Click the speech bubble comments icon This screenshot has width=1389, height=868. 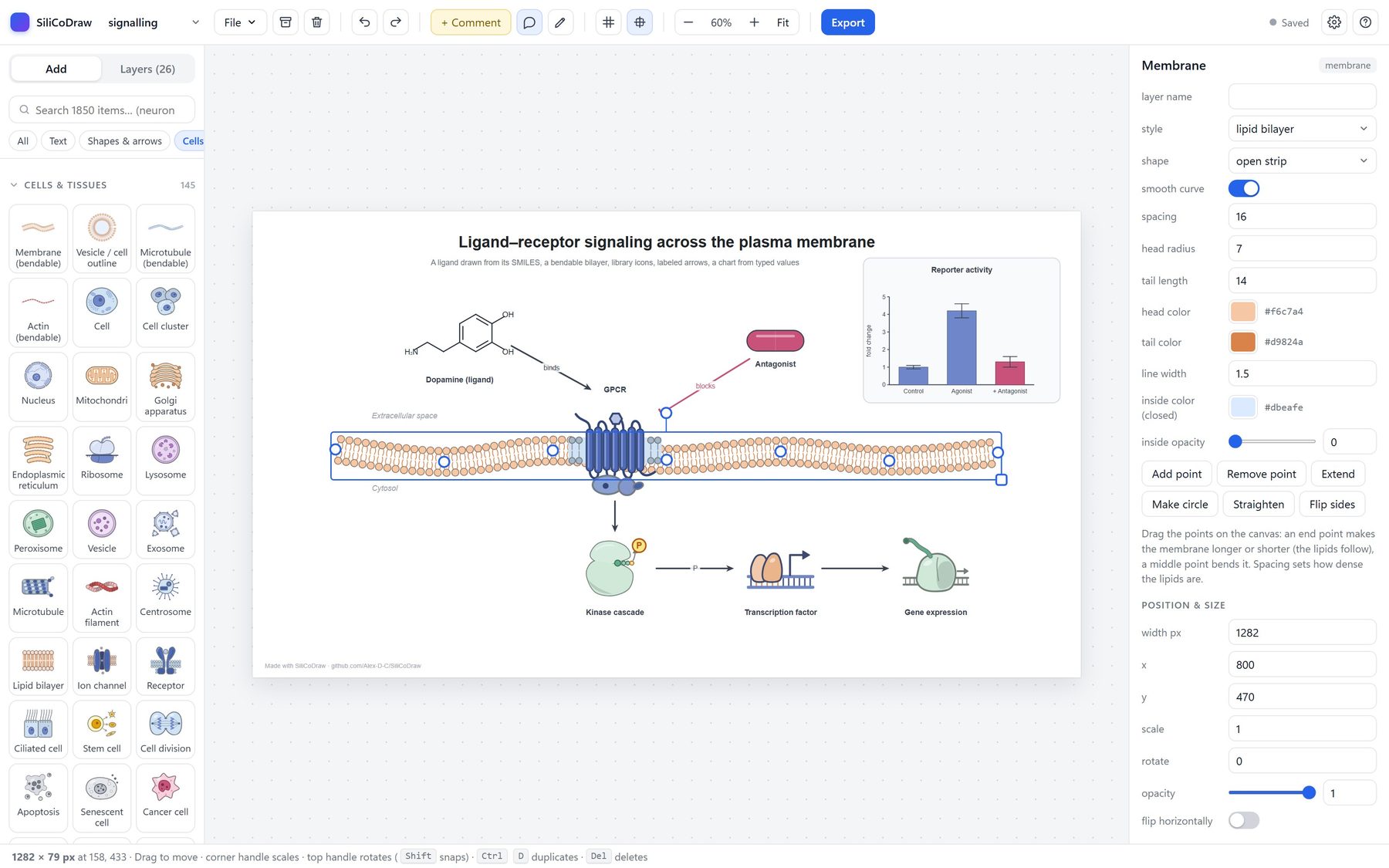[529, 22]
